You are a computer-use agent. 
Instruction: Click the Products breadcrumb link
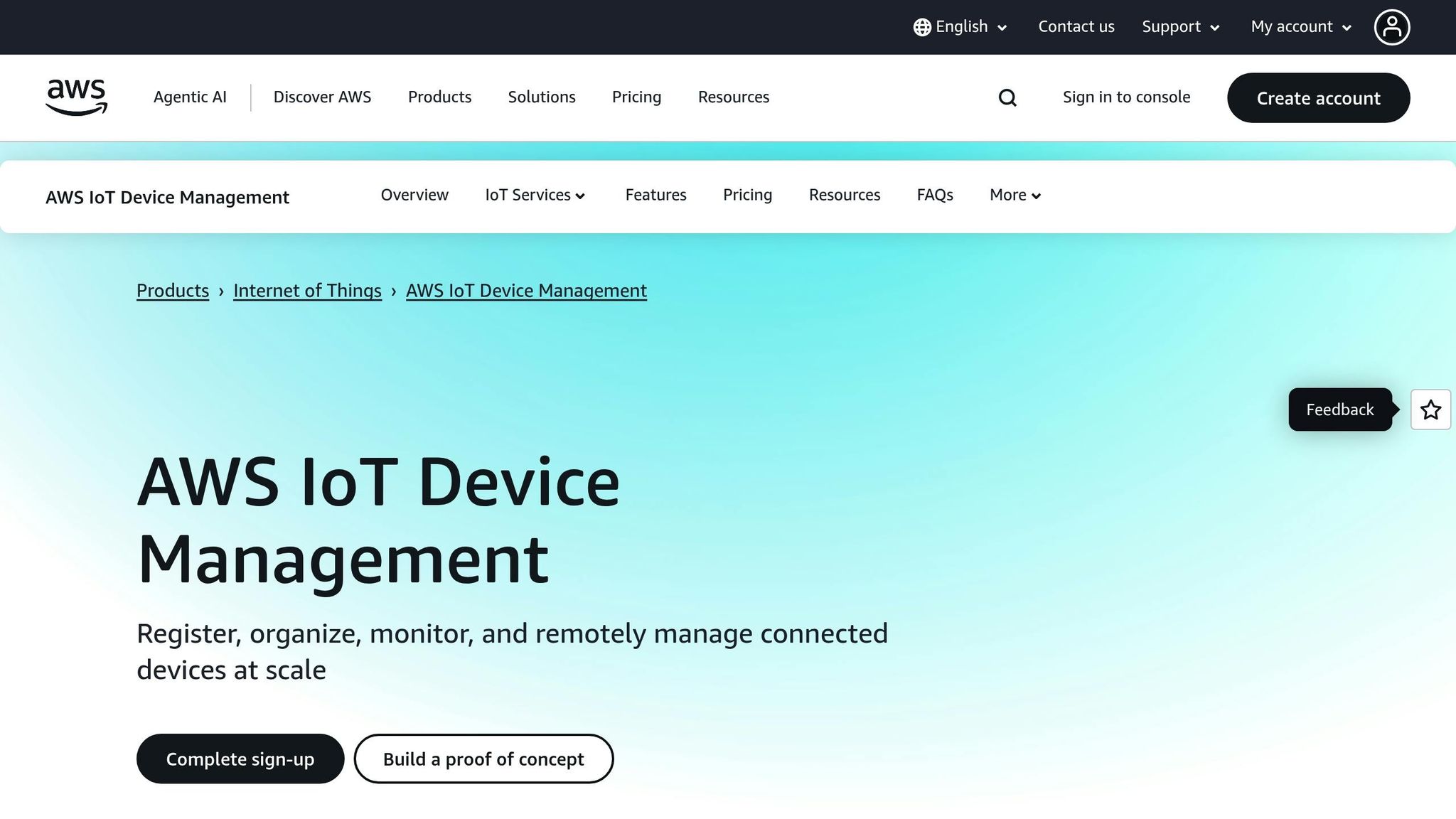click(x=173, y=291)
